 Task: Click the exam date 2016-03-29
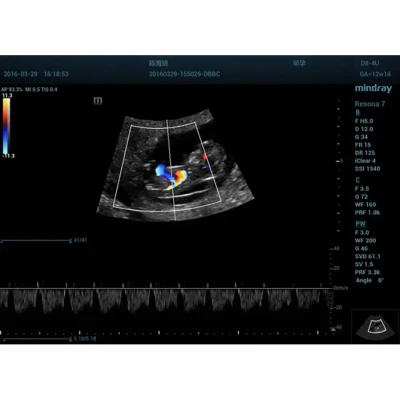pos(20,74)
